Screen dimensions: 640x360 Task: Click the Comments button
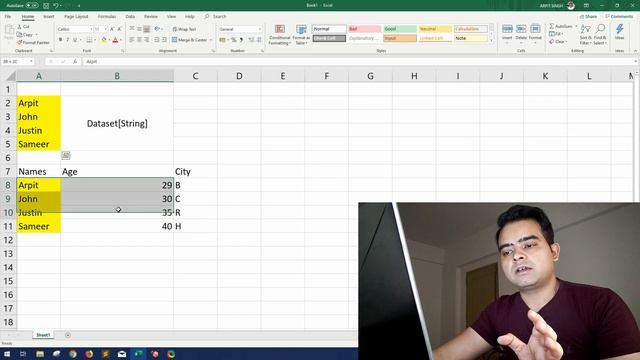(x=619, y=17)
